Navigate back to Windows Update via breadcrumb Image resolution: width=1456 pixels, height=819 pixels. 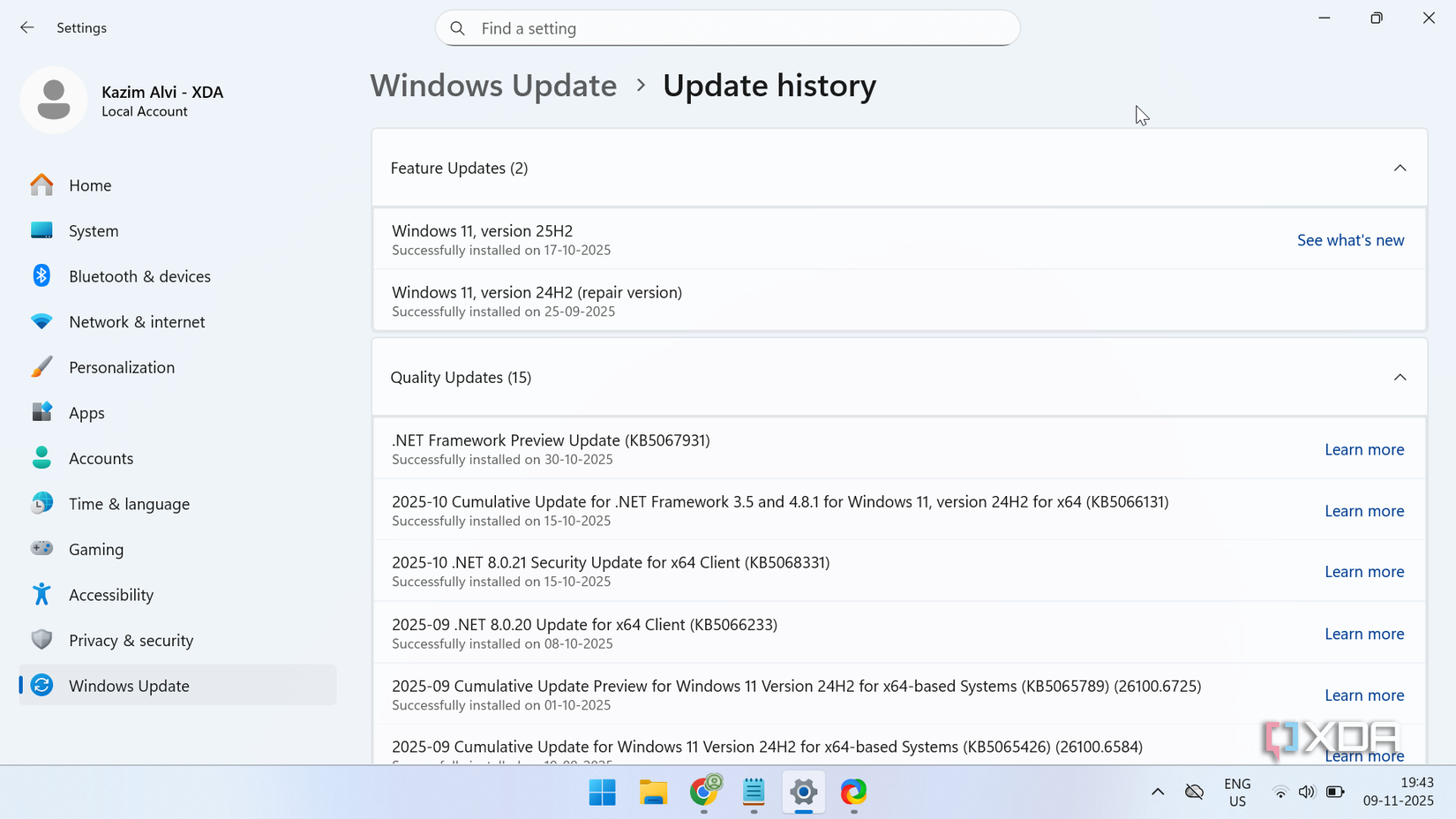click(492, 85)
